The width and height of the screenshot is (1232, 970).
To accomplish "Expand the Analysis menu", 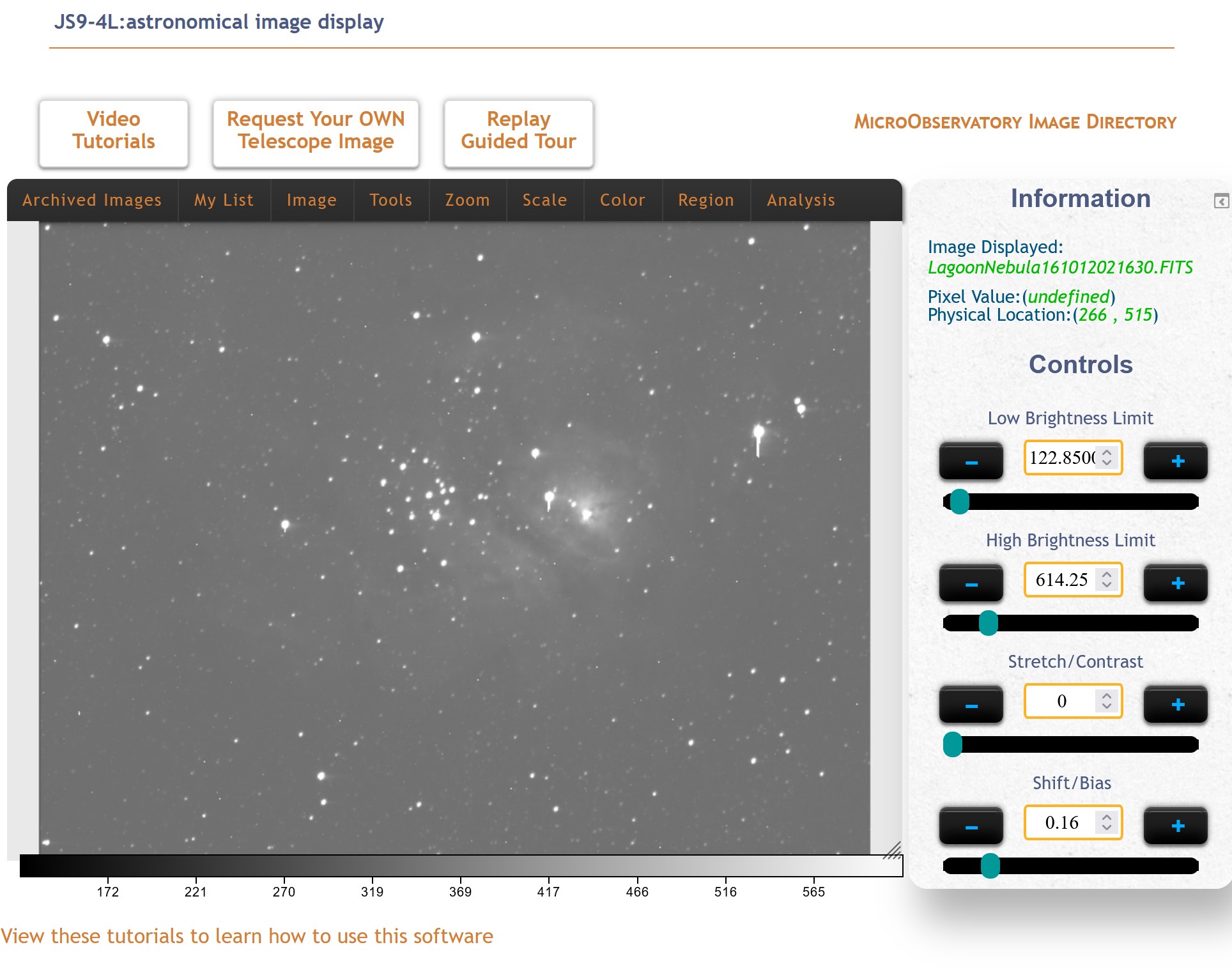I will click(x=801, y=200).
